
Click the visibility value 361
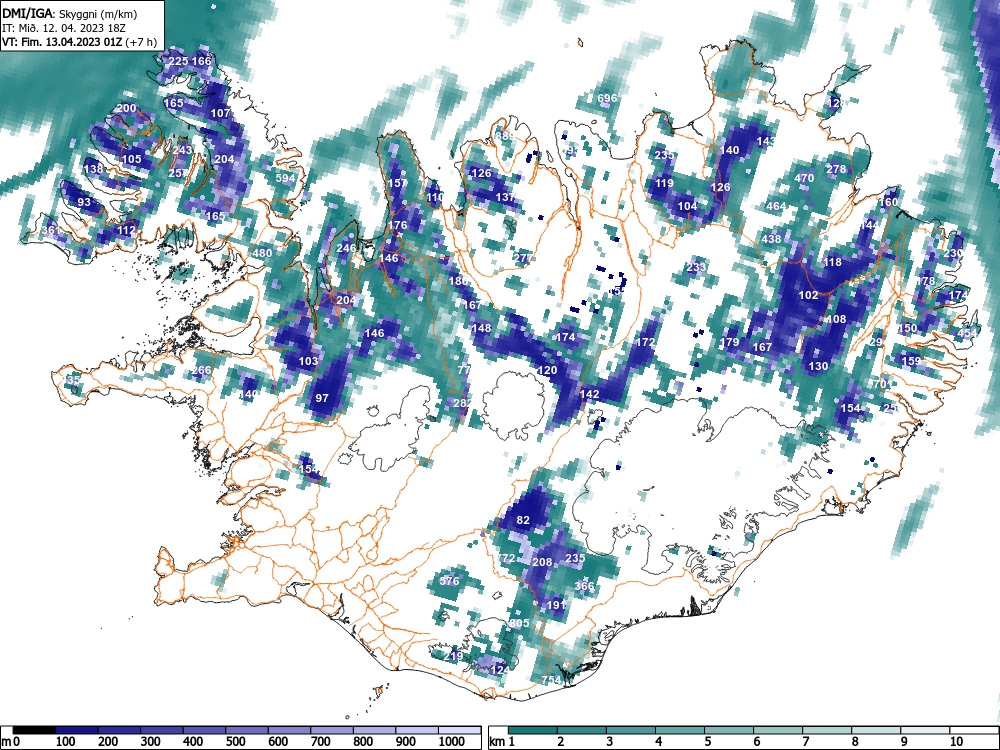(x=50, y=230)
